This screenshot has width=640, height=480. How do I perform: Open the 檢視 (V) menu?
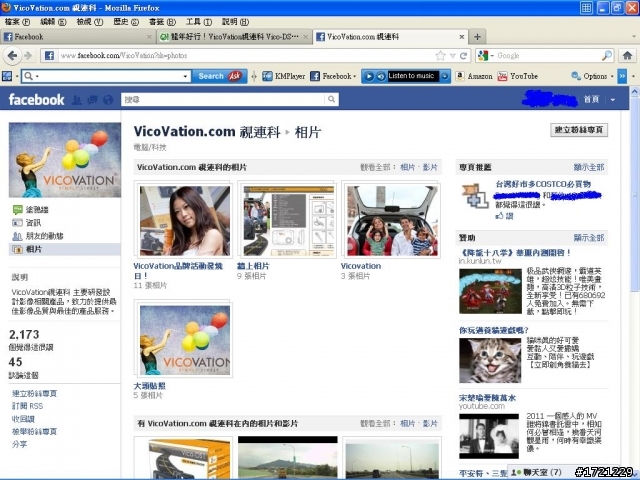pos(90,22)
